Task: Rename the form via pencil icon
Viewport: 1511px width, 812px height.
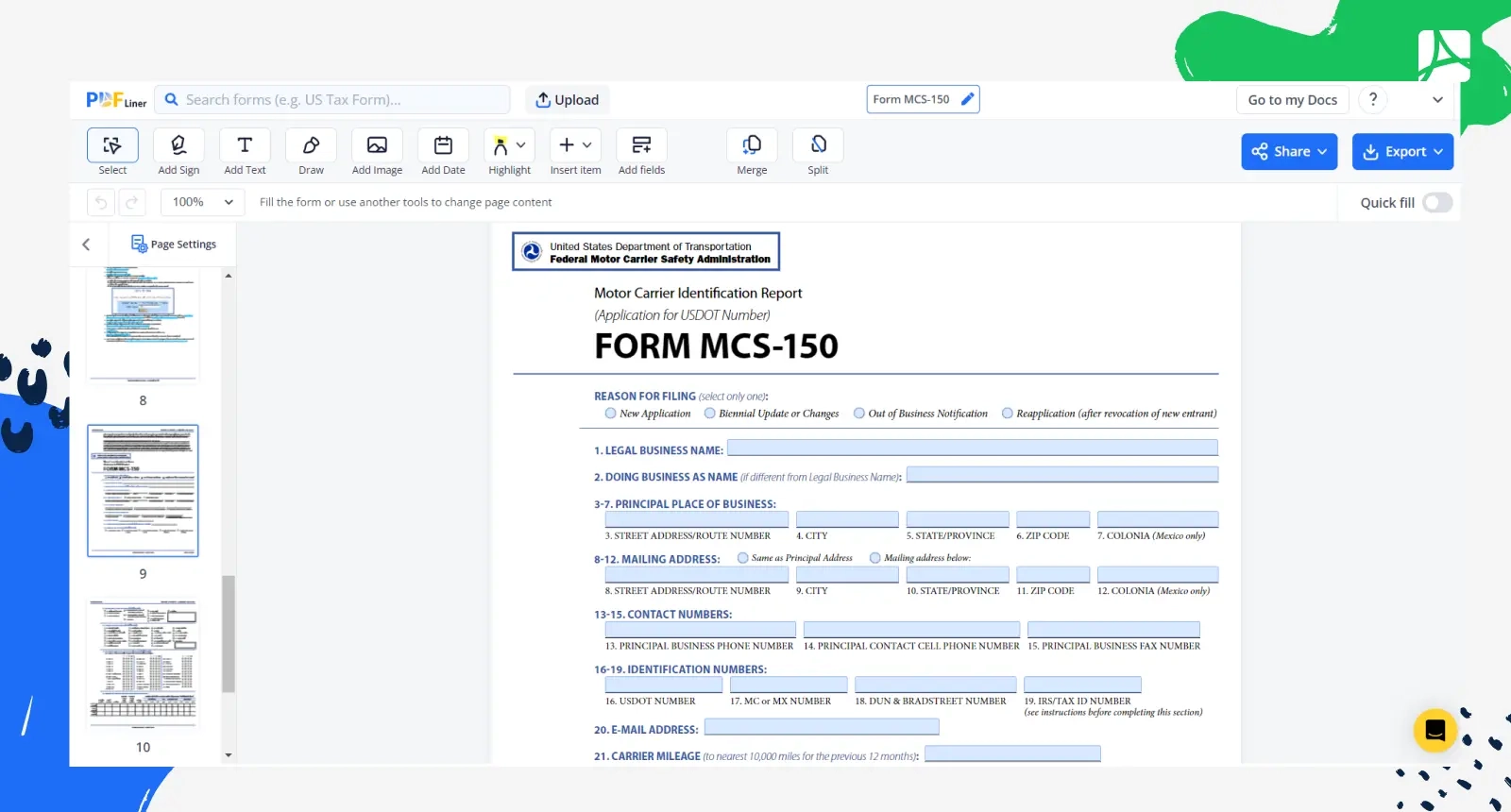Action: click(x=967, y=99)
